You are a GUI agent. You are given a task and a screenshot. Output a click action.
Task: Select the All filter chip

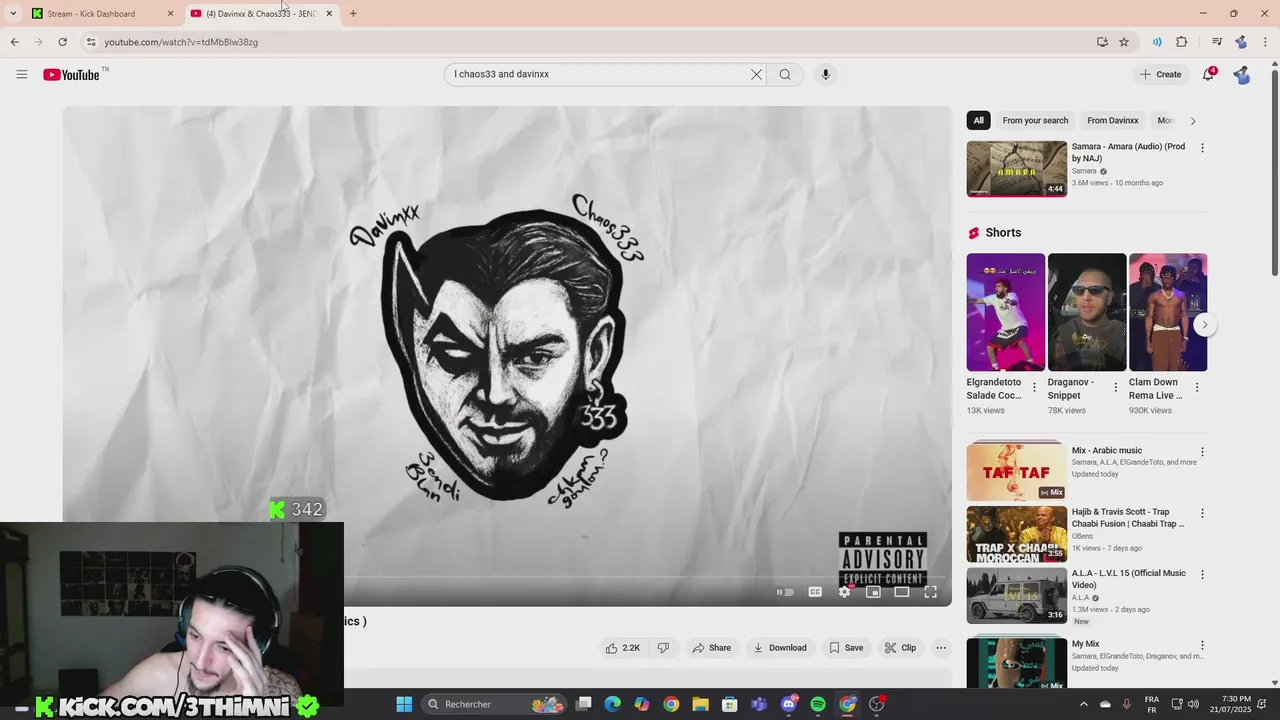[979, 120]
